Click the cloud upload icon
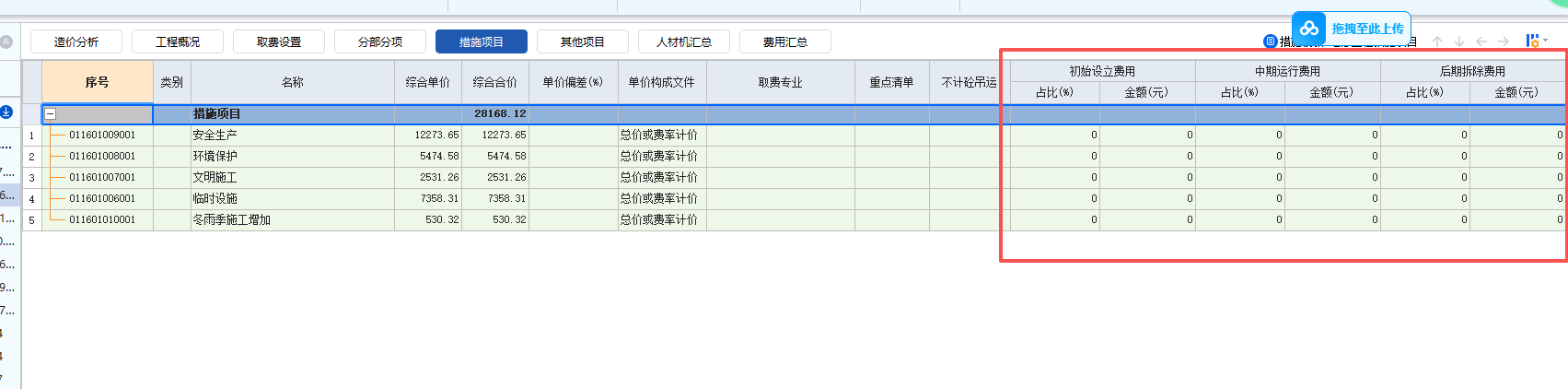Image resolution: width=1568 pixels, height=389 pixels. pos(1309,29)
